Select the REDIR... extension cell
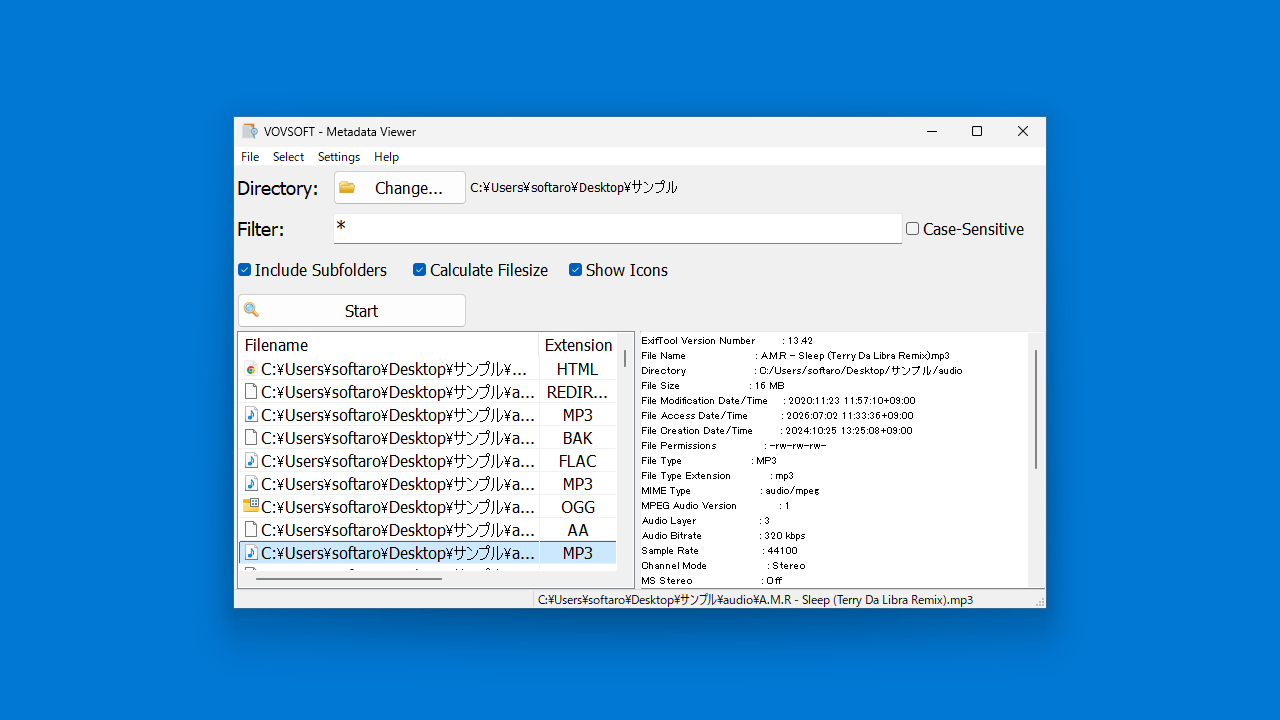The width and height of the screenshot is (1280, 720). 578,392
